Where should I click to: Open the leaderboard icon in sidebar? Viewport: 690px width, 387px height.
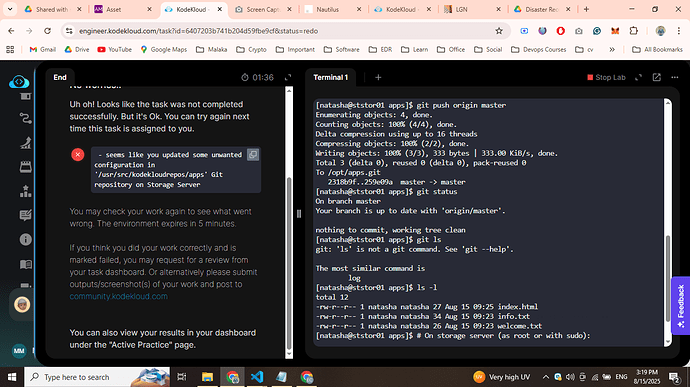[x=26, y=191]
